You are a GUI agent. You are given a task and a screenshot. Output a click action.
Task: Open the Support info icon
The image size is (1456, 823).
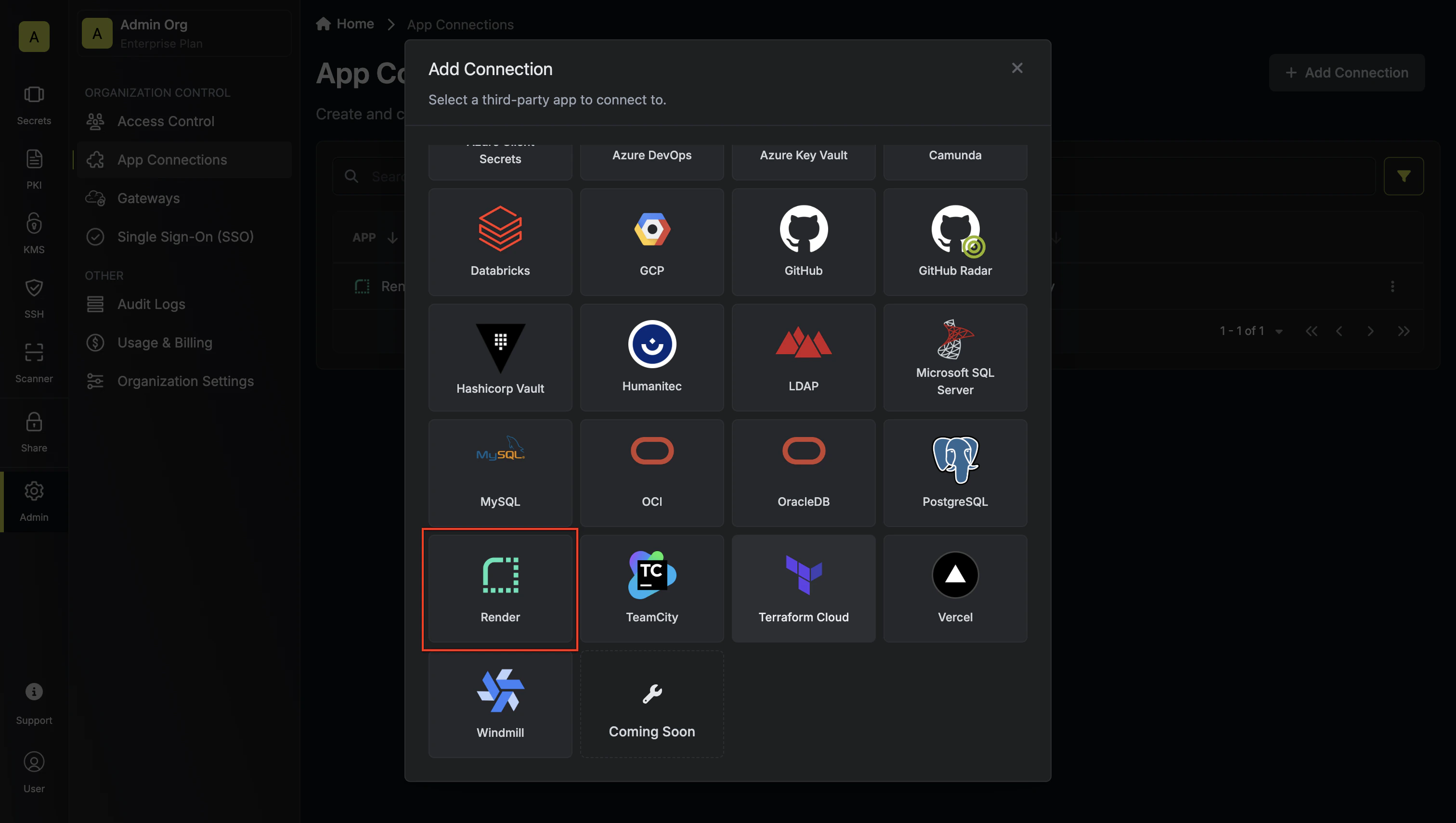[34, 704]
